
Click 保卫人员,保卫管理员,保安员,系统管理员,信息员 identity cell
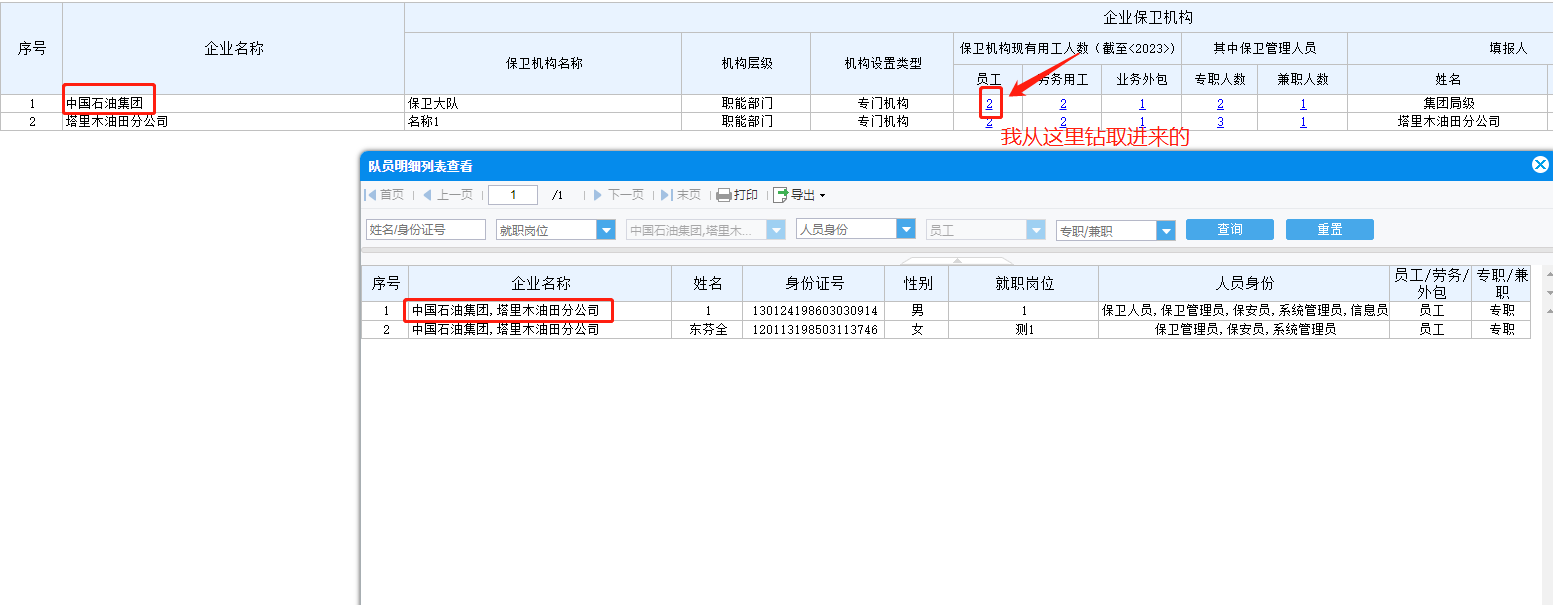tap(1244, 311)
